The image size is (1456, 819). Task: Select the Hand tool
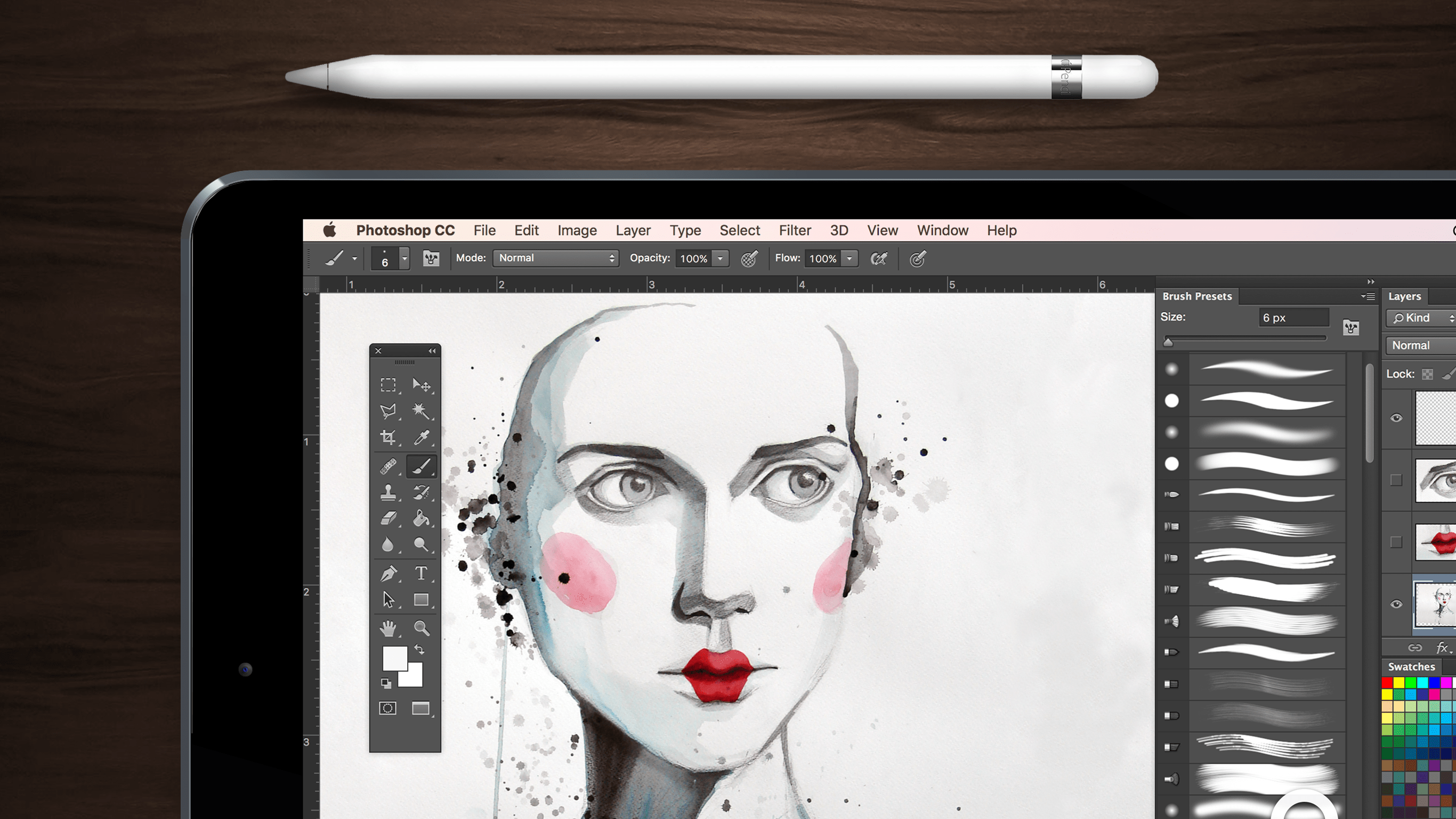click(x=389, y=627)
